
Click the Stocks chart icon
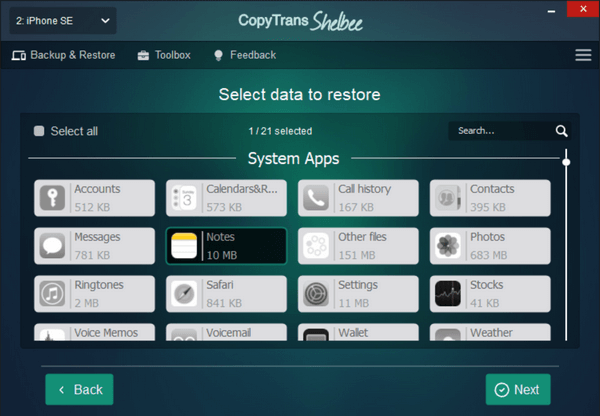[x=448, y=294]
